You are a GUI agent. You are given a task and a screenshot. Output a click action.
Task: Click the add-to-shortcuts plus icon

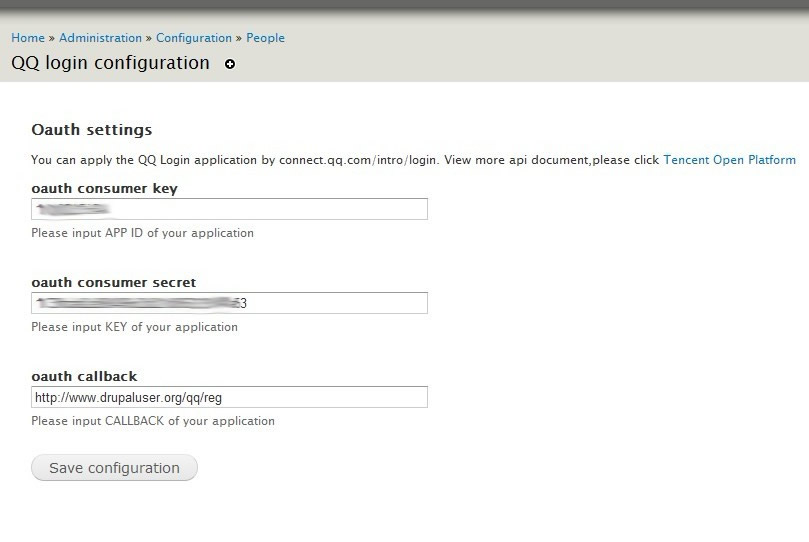pyautogui.click(x=230, y=65)
